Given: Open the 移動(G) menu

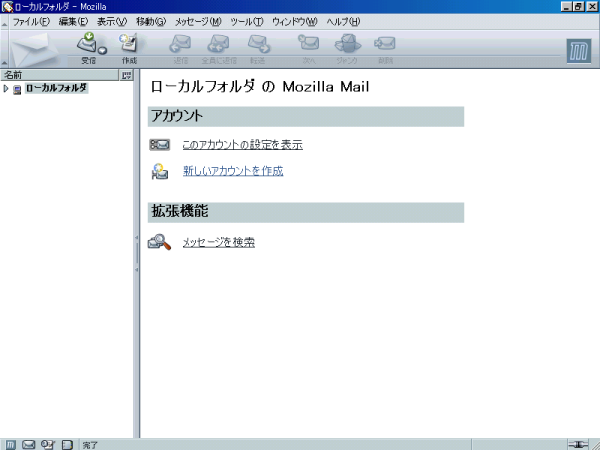Looking at the screenshot, I should click(x=151, y=22).
